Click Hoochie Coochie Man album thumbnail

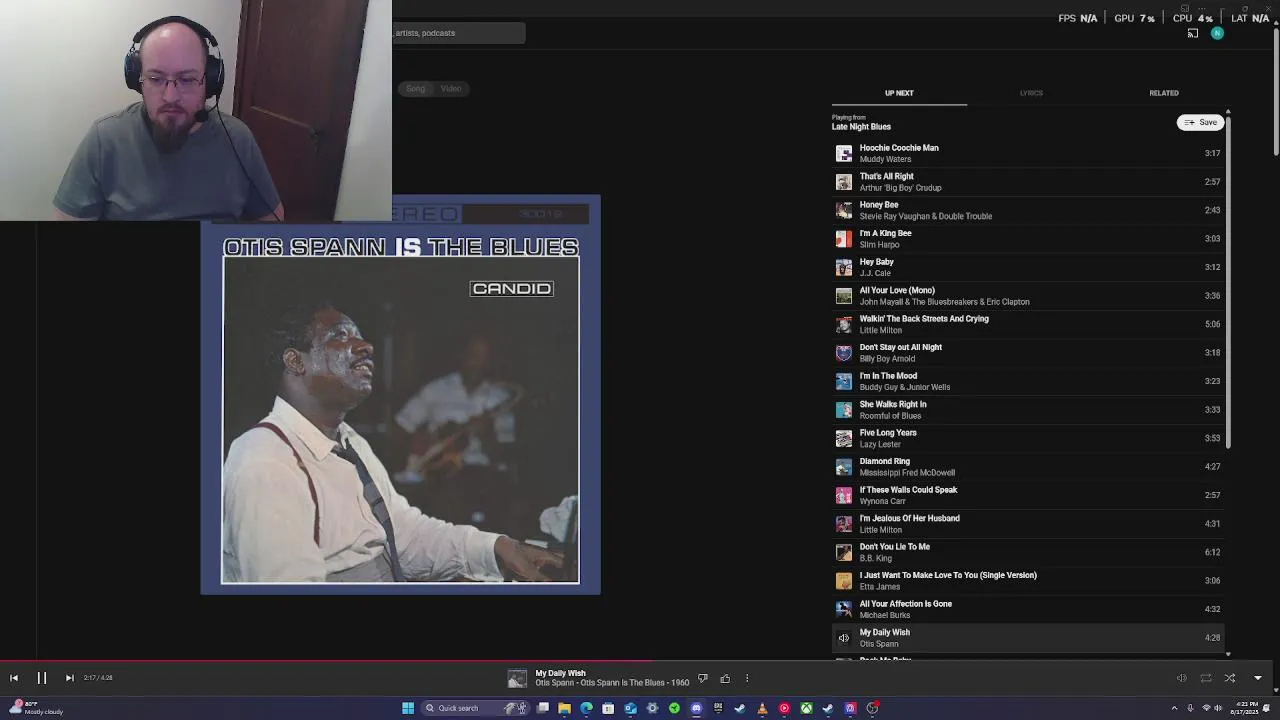pos(844,153)
